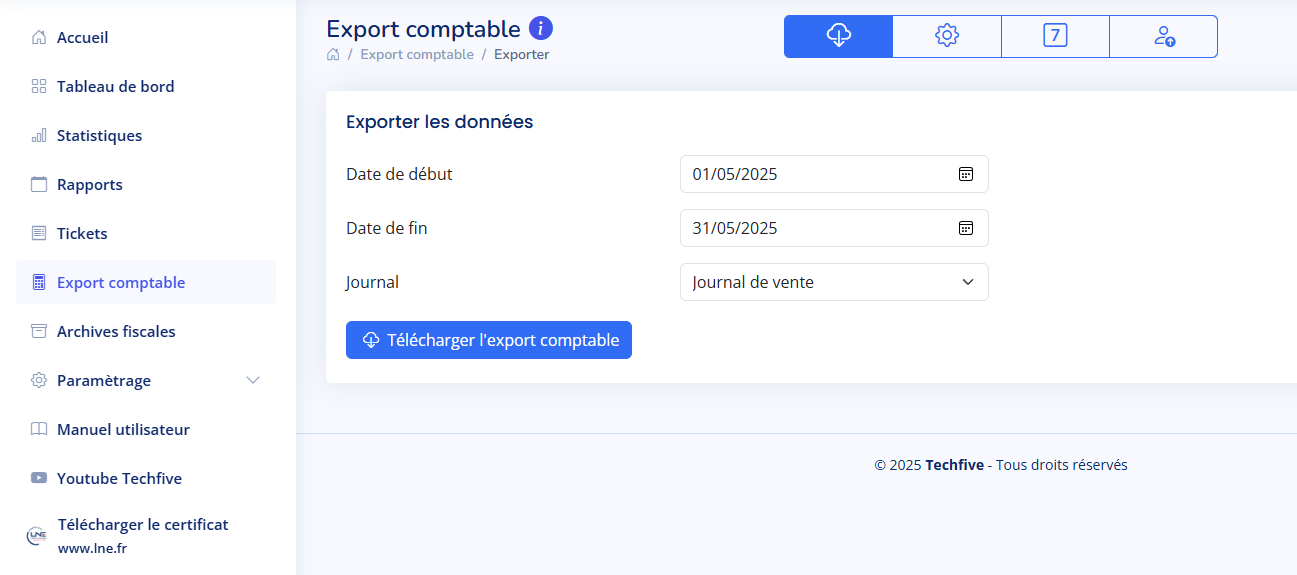Screen dimensions: 1297x575
Task: Click the info icon beside Export comptable
Action: click(541, 28)
